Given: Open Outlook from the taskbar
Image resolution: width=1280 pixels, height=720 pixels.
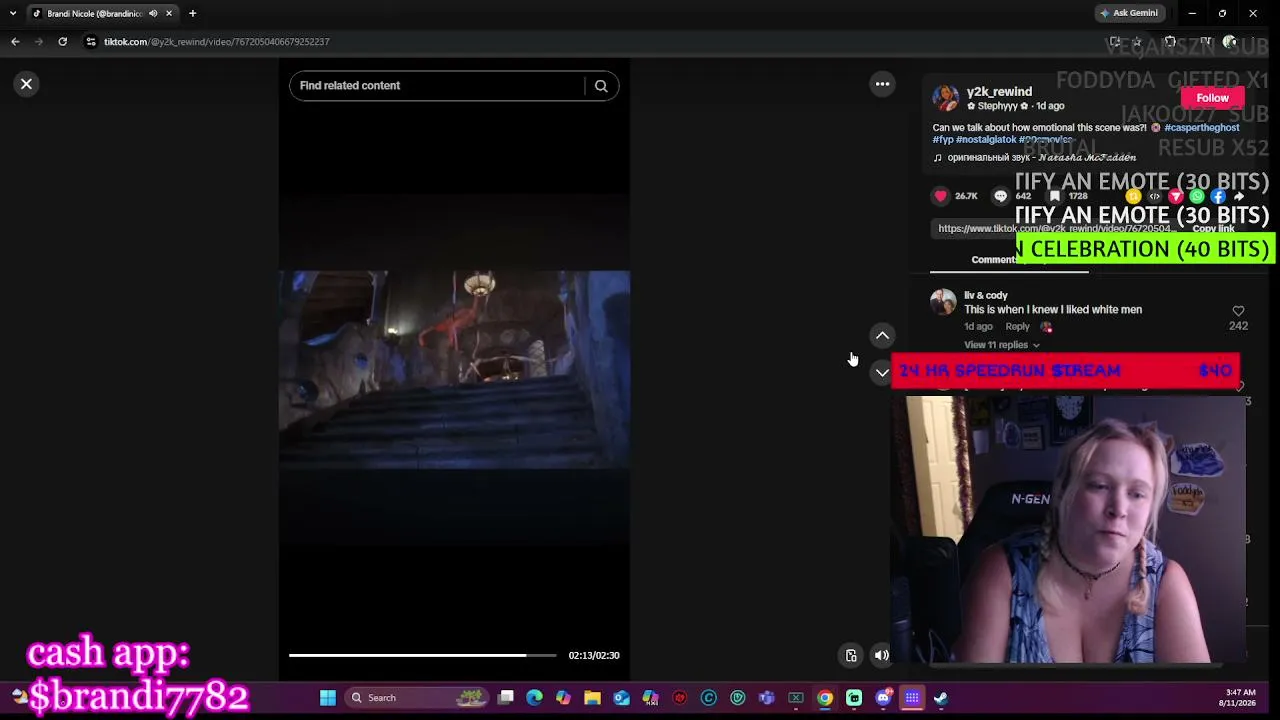Looking at the screenshot, I should pyautogui.click(x=622, y=698).
